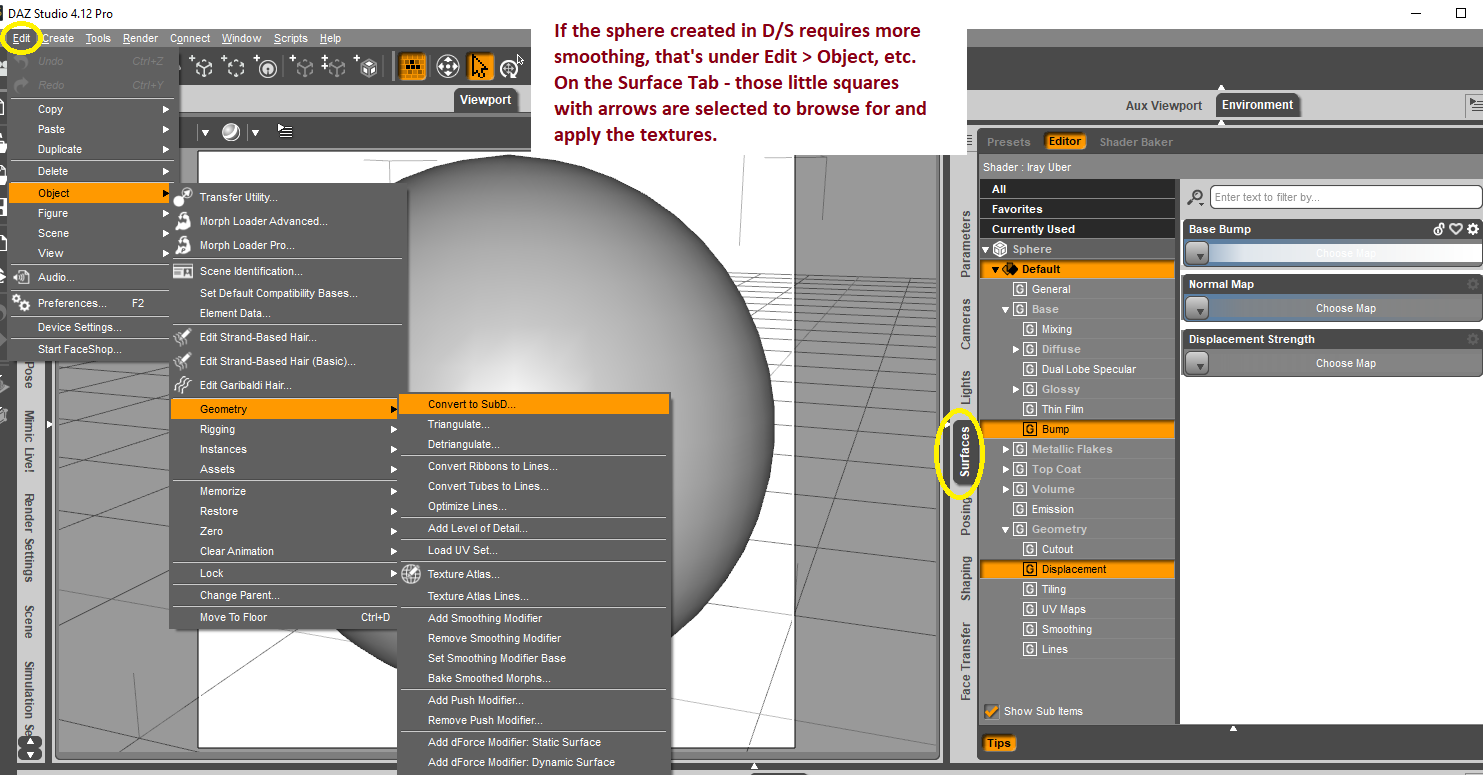Click the Tips button
Screen dimensions: 1483x775
coord(998,743)
